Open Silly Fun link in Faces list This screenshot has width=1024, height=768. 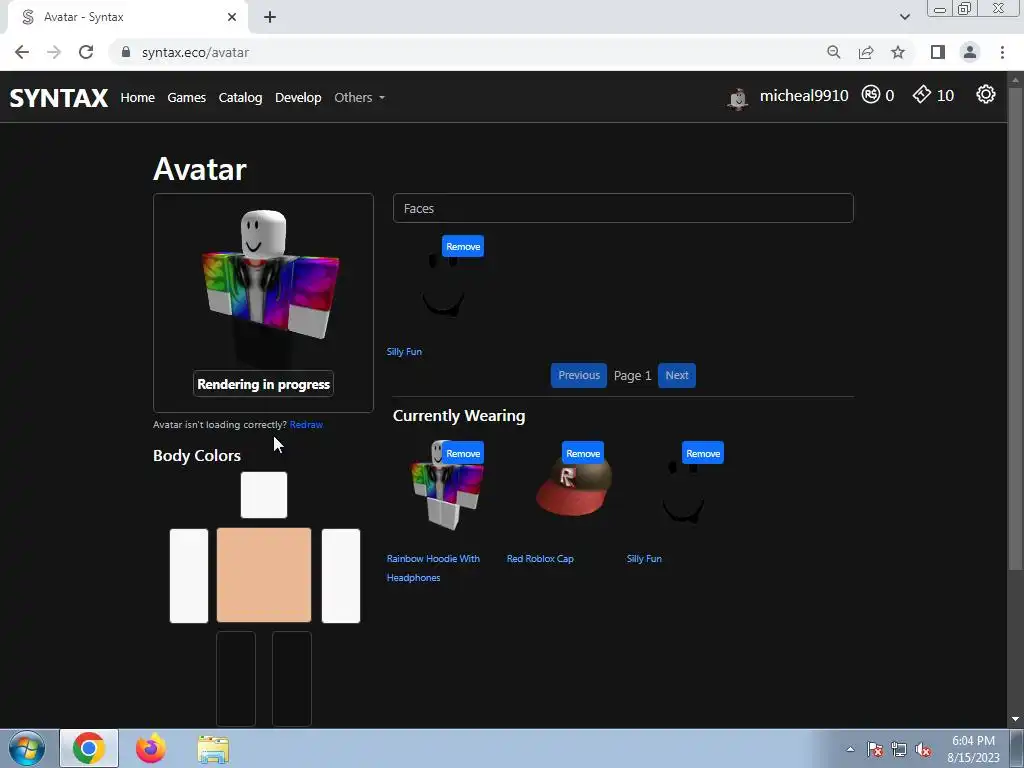click(x=404, y=351)
